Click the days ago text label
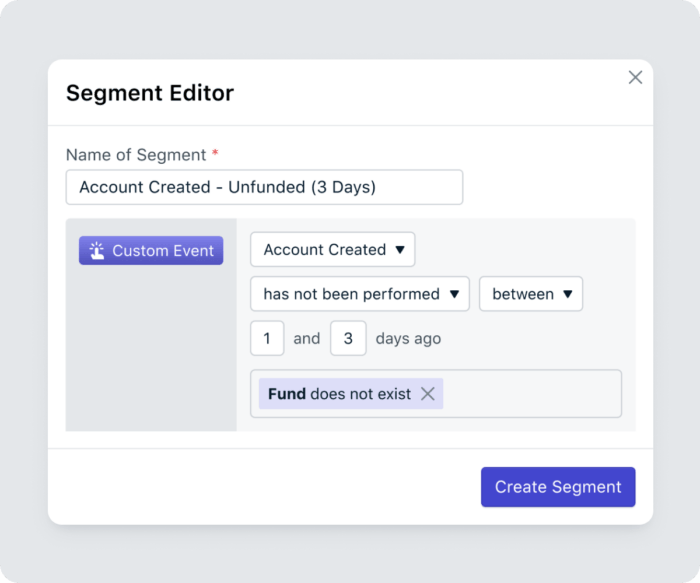The width and height of the screenshot is (700, 583). point(408,338)
